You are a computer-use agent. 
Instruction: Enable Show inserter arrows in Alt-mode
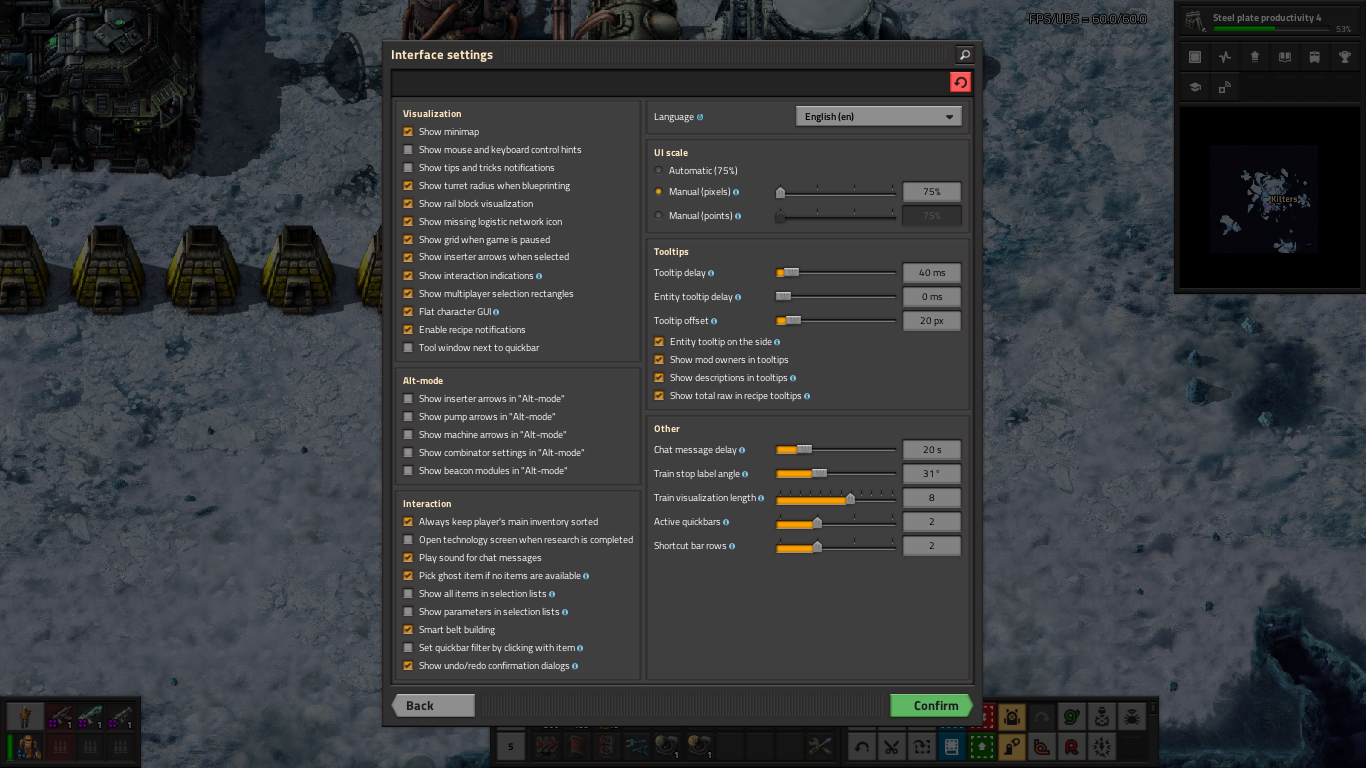408,399
